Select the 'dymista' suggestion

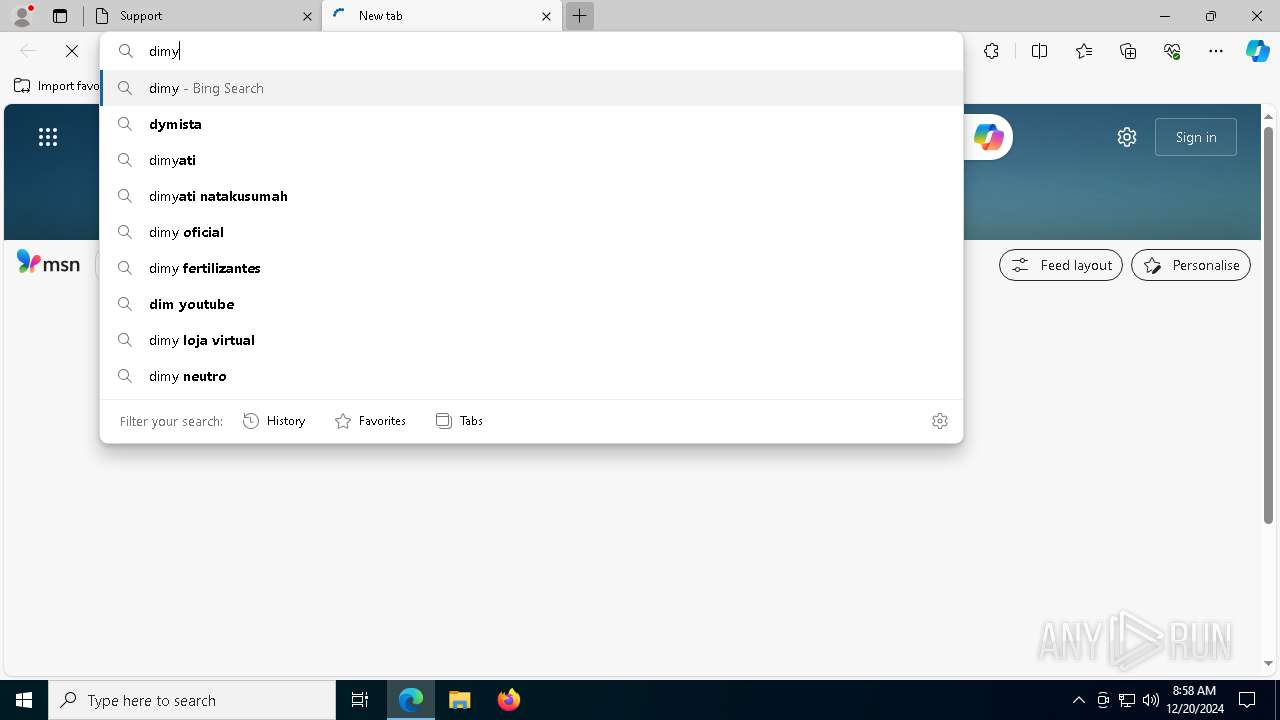coord(531,124)
